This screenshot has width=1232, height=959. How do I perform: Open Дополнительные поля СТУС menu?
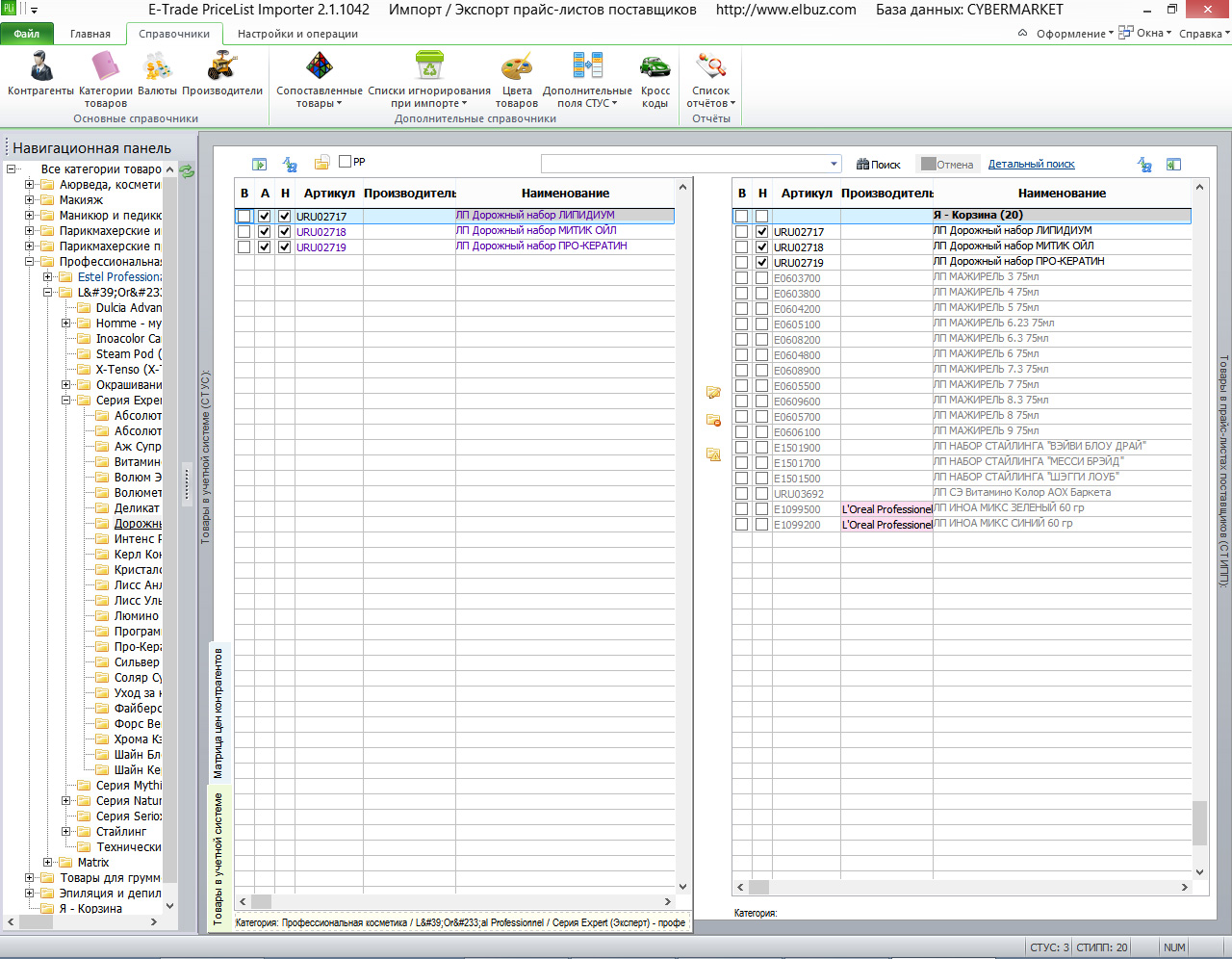[x=587, y=79]
